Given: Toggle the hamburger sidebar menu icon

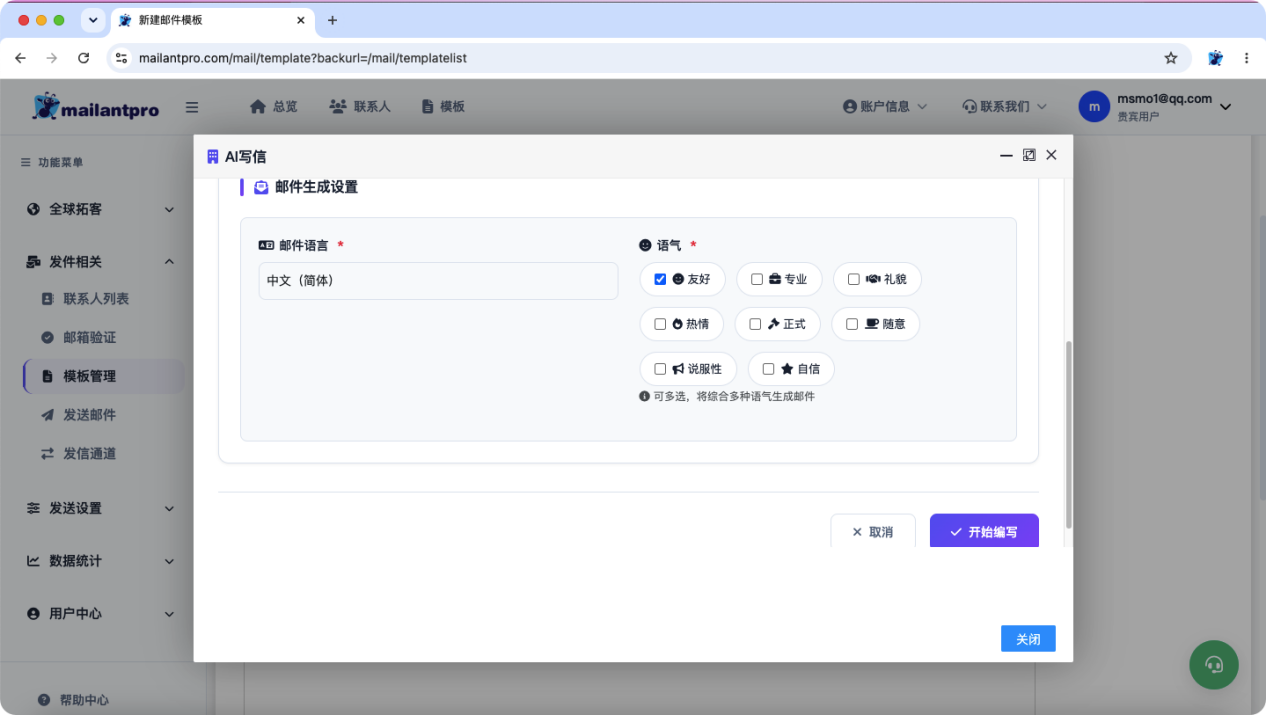Looking at the screenshot, I should [192, 107].
